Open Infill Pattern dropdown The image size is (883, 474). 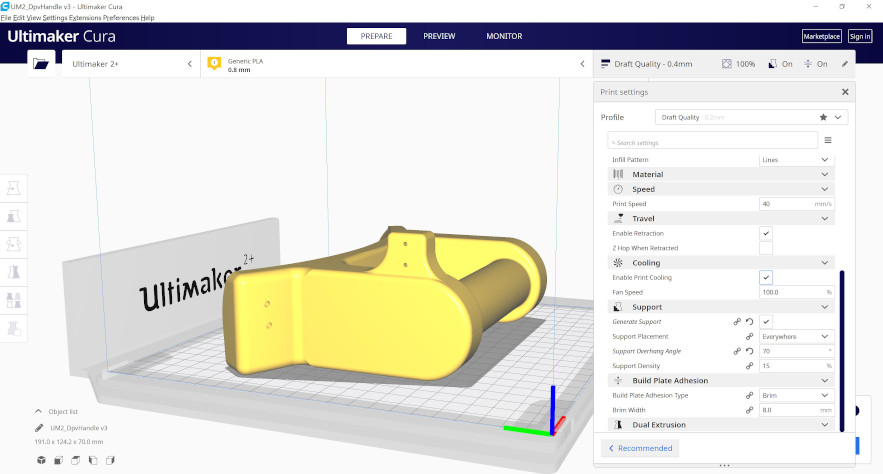(x=796, y=159)
